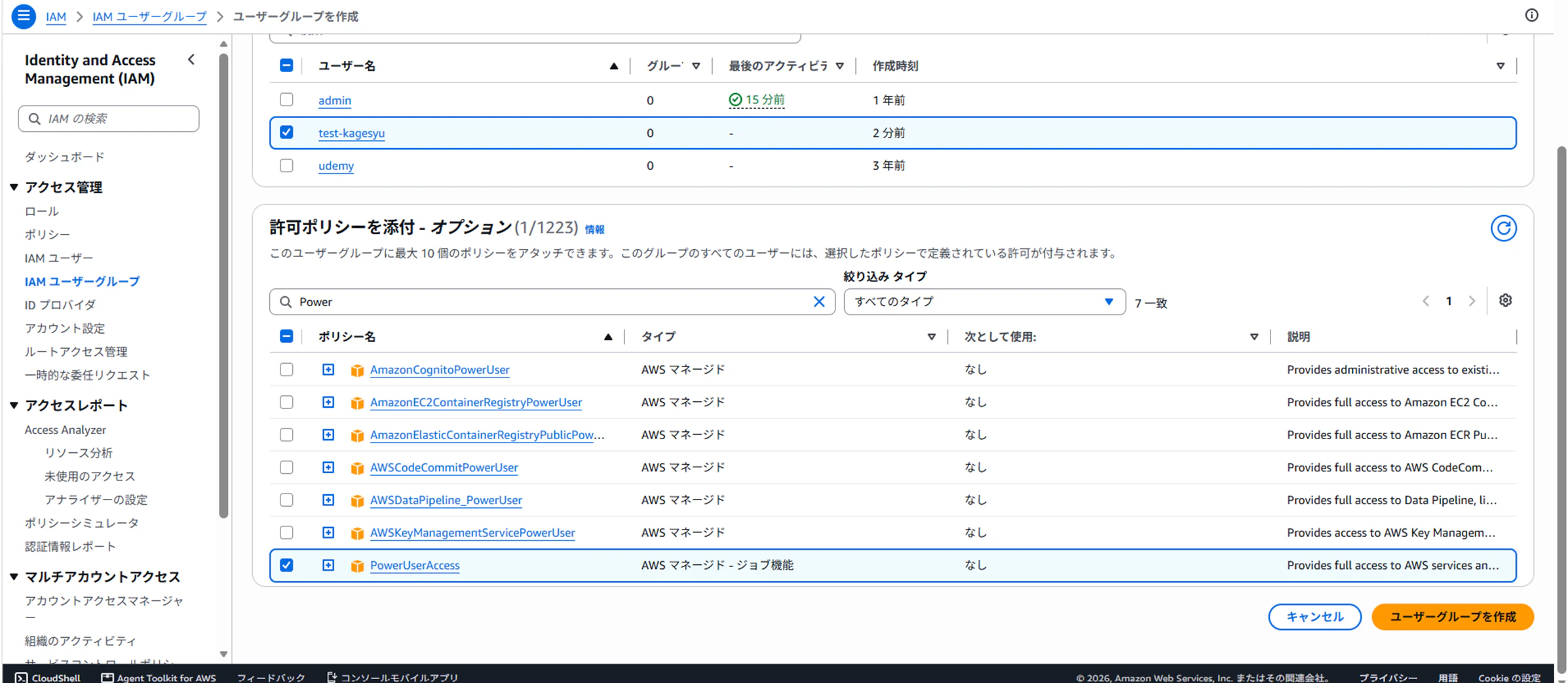Uncheck the PowerUserAccess policy checkbox
This screenshot has height=683, width=1568.
286,565
